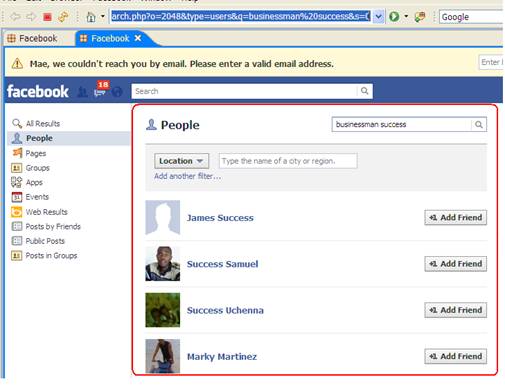Click the browser reload icon
Viewport: 505px width, 386px height.
tap(63, 16)
